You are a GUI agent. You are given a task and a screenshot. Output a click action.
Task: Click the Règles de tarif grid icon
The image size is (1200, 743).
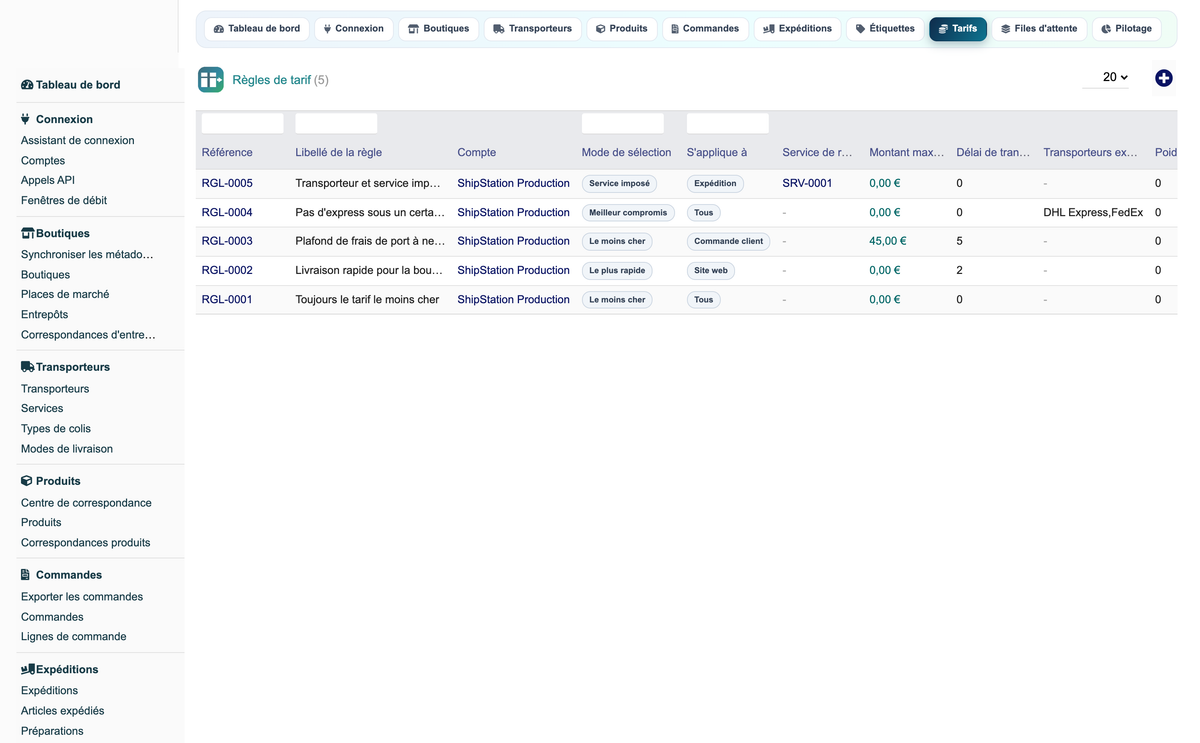[211, 80]
